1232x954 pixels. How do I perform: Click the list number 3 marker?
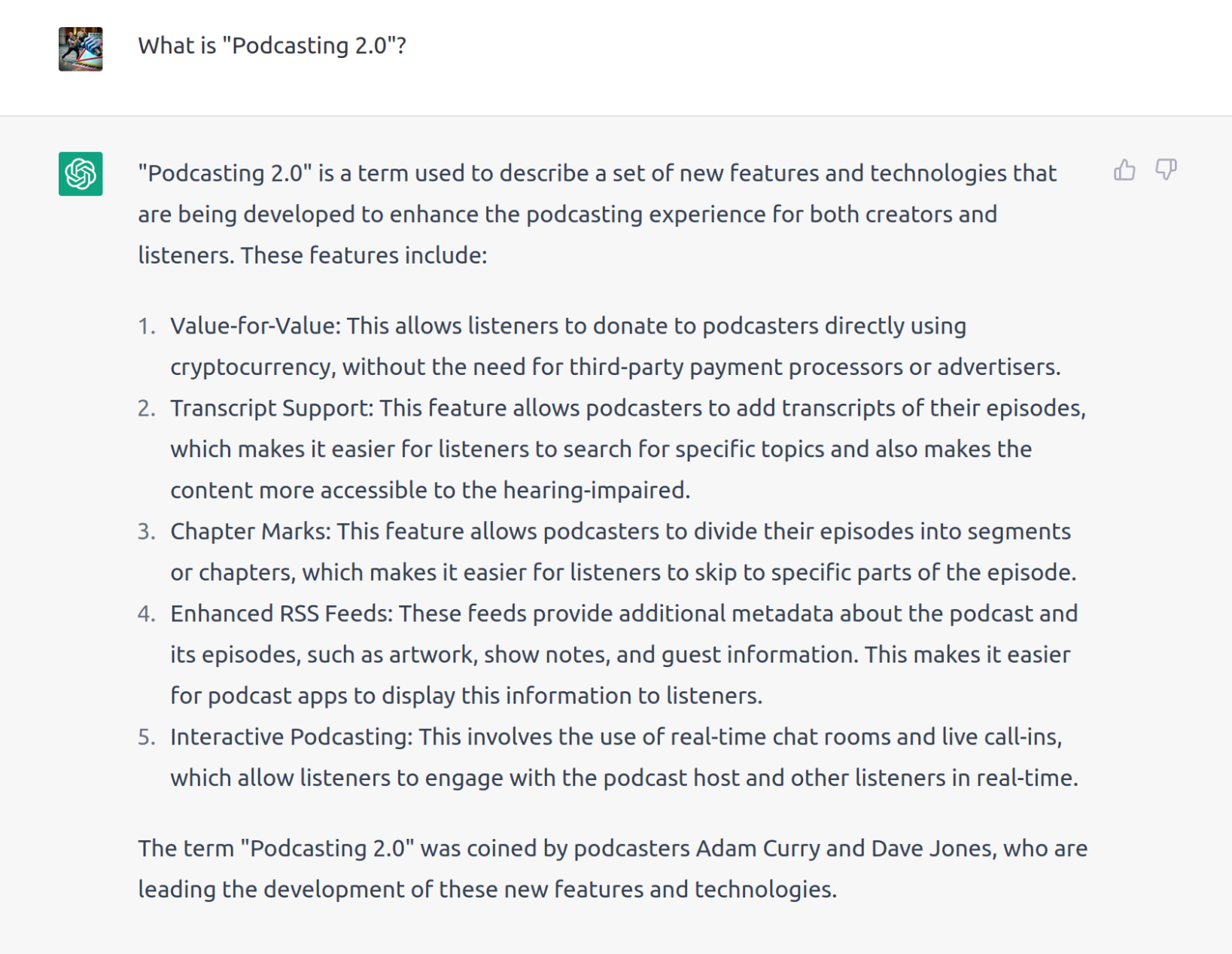click(146, 532)
